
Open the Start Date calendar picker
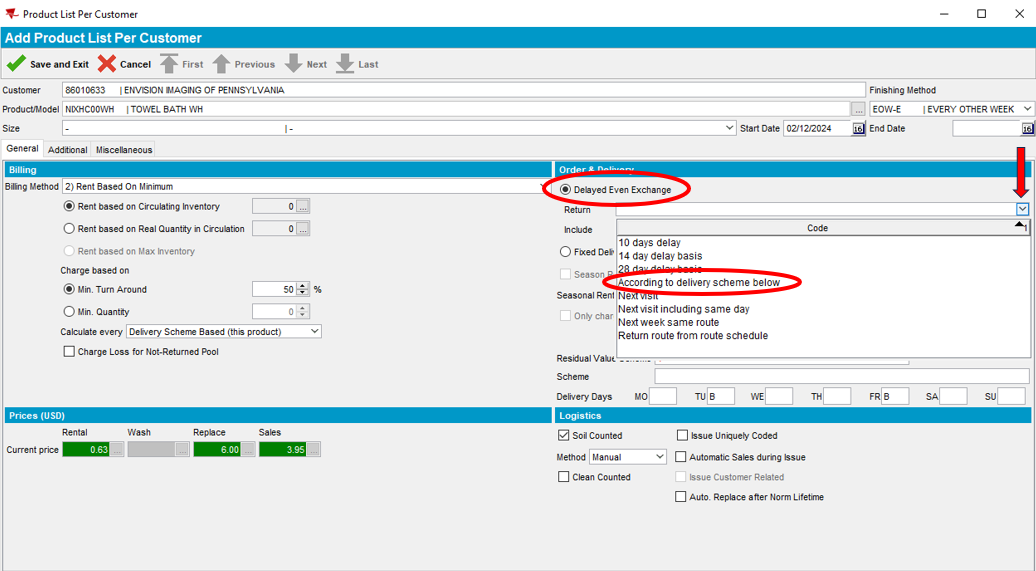point(858,129)
